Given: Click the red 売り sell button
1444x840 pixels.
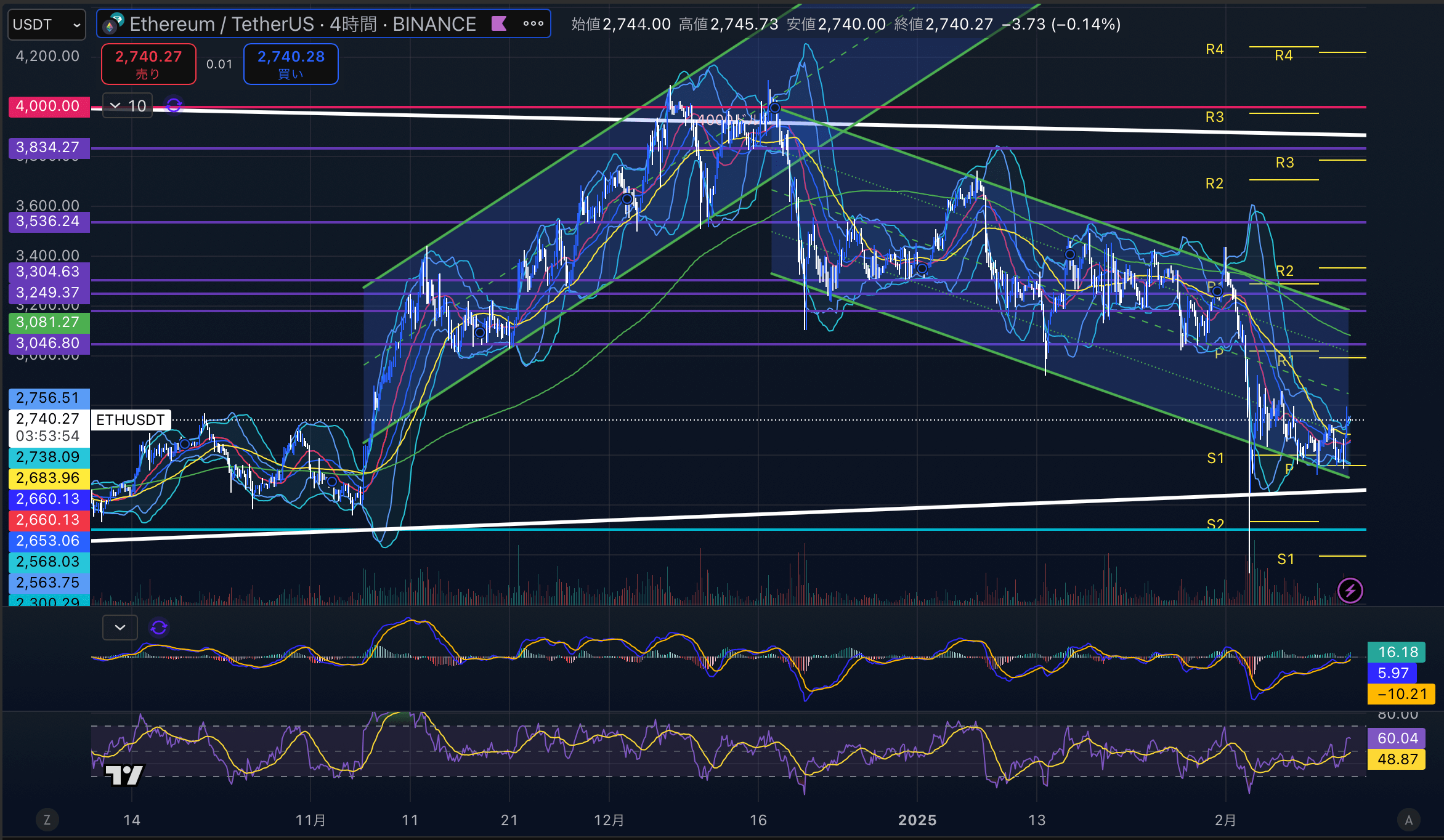Looking at the screenshot, I should pos(148,64).
